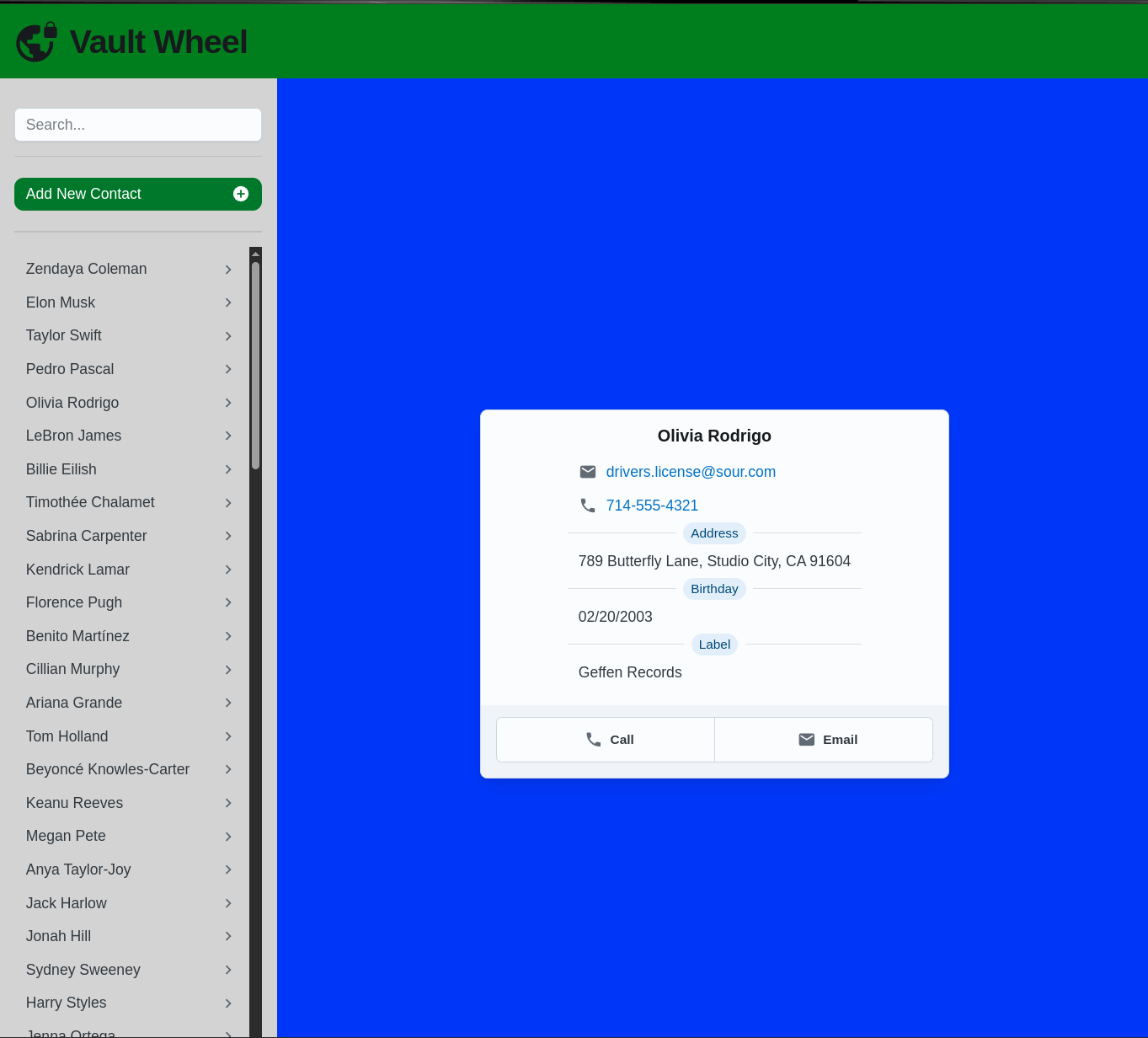Click the chevron next to Zendaya Coleman

pos(228,270)
